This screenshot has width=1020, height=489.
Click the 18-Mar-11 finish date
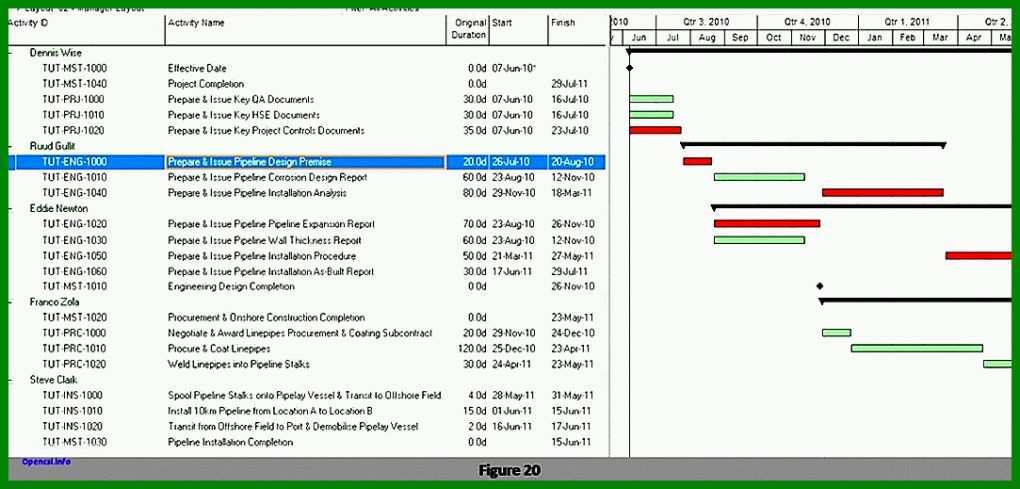click(x=572, y=193)
